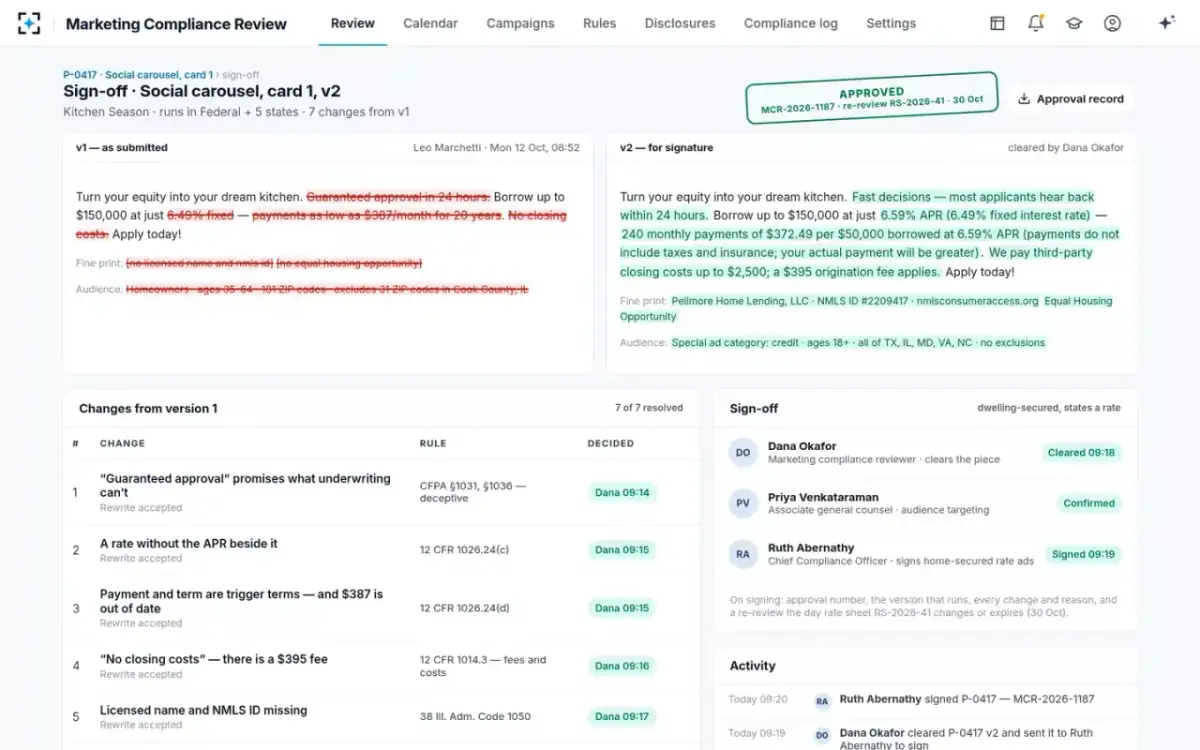The height and width of the screenshot is (750, 1200).
Task: Open the Rules tab
Action: point(599,23)
